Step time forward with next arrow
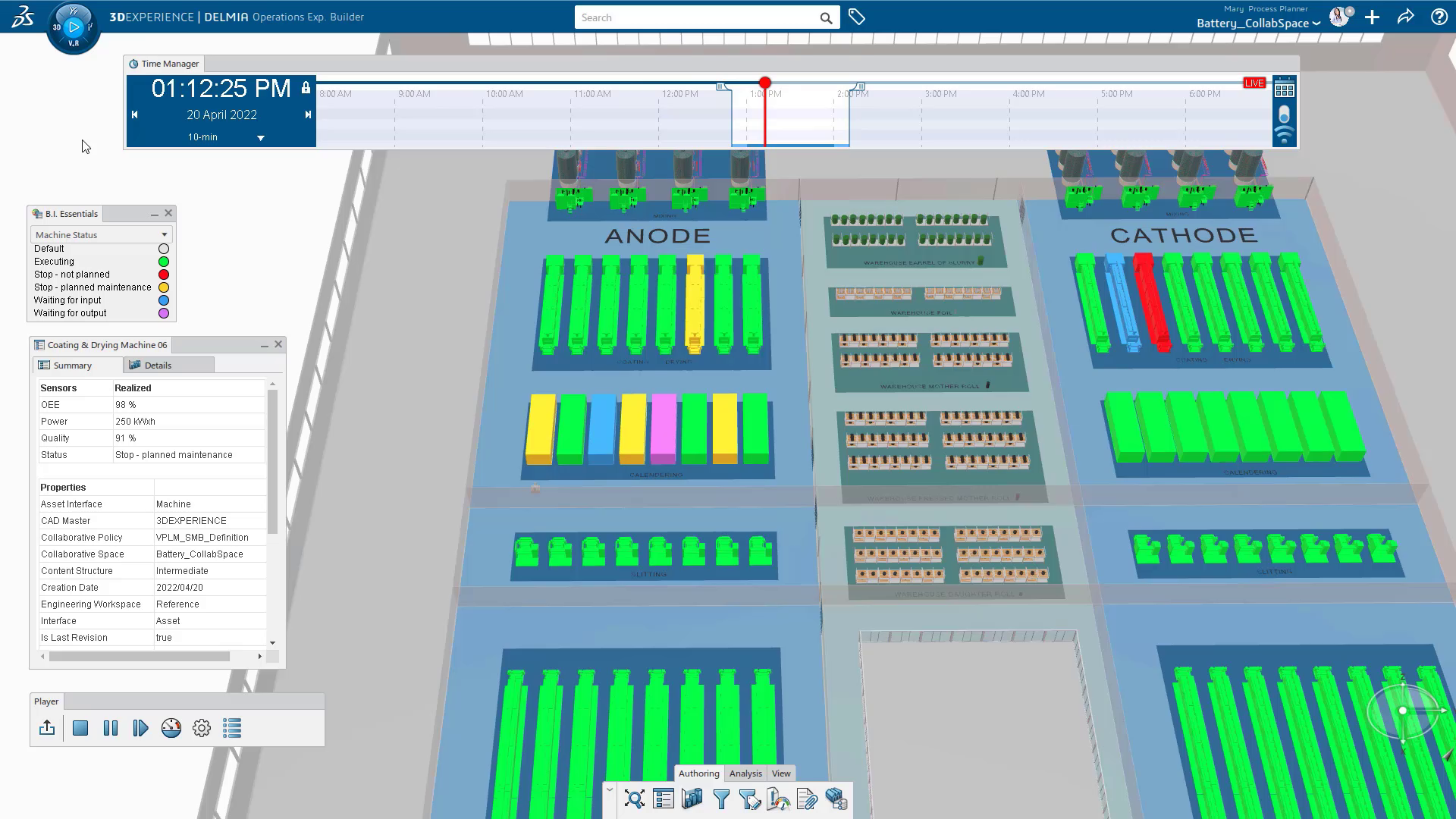 point(308,115)
